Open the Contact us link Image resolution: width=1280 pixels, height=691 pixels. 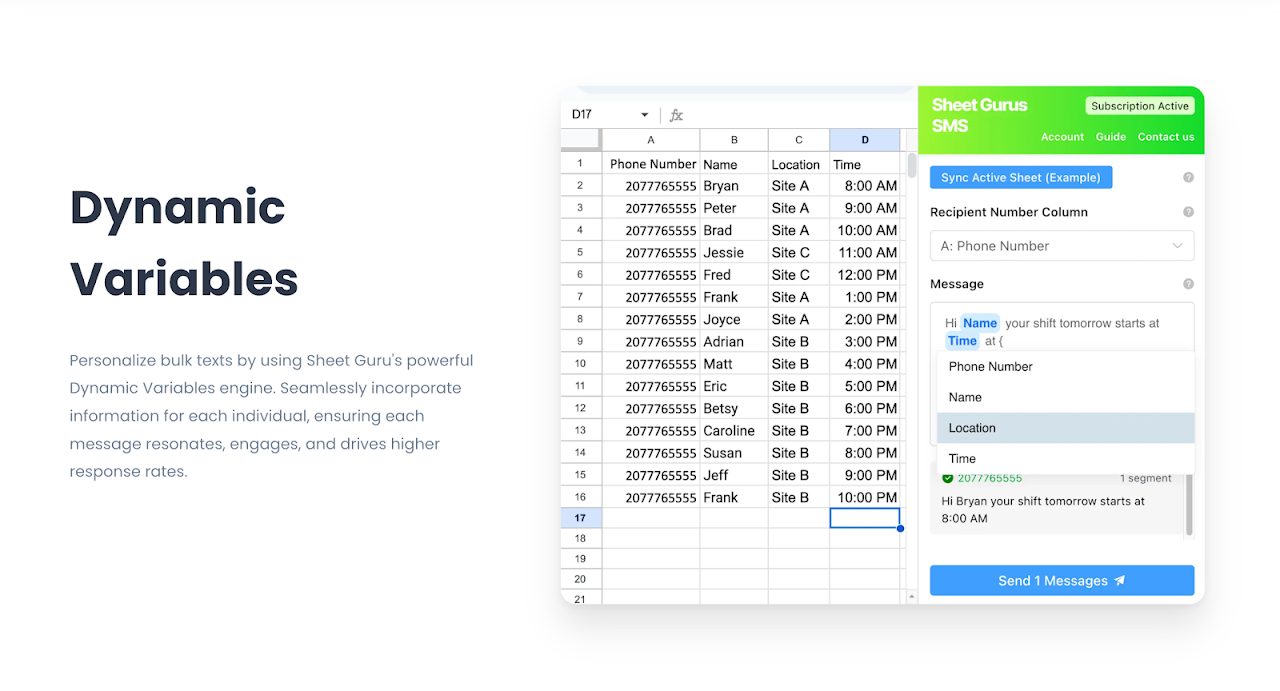click(1166, 137)
